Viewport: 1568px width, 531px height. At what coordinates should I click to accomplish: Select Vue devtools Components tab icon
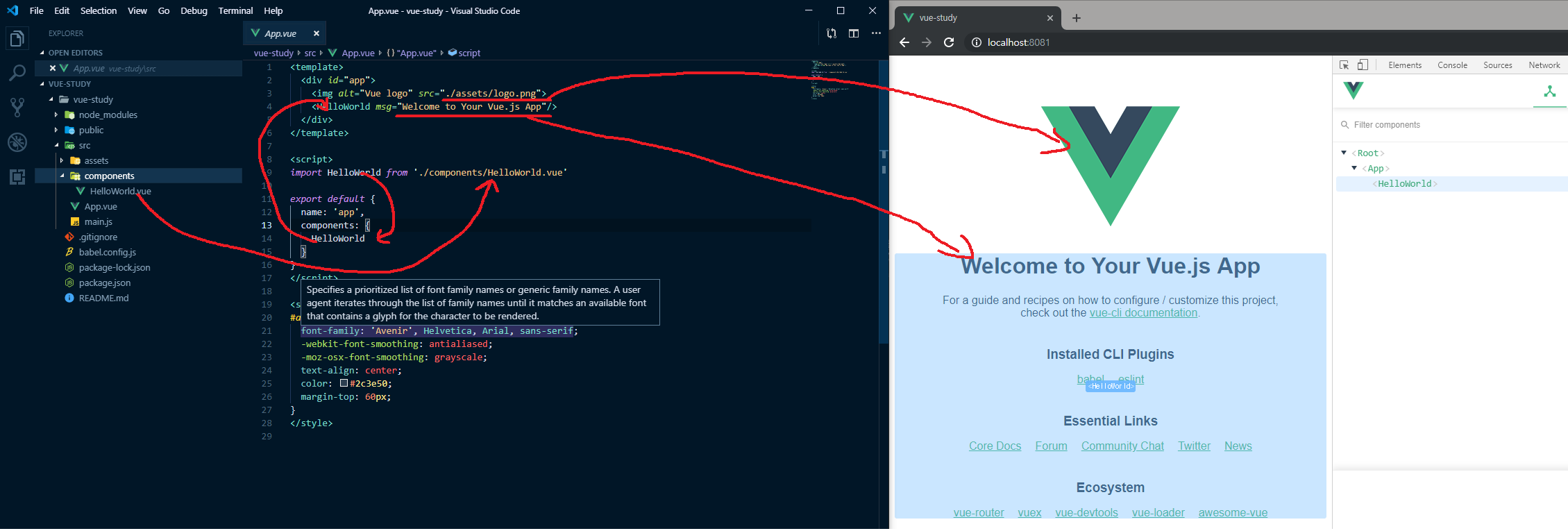click(1549, 91)
